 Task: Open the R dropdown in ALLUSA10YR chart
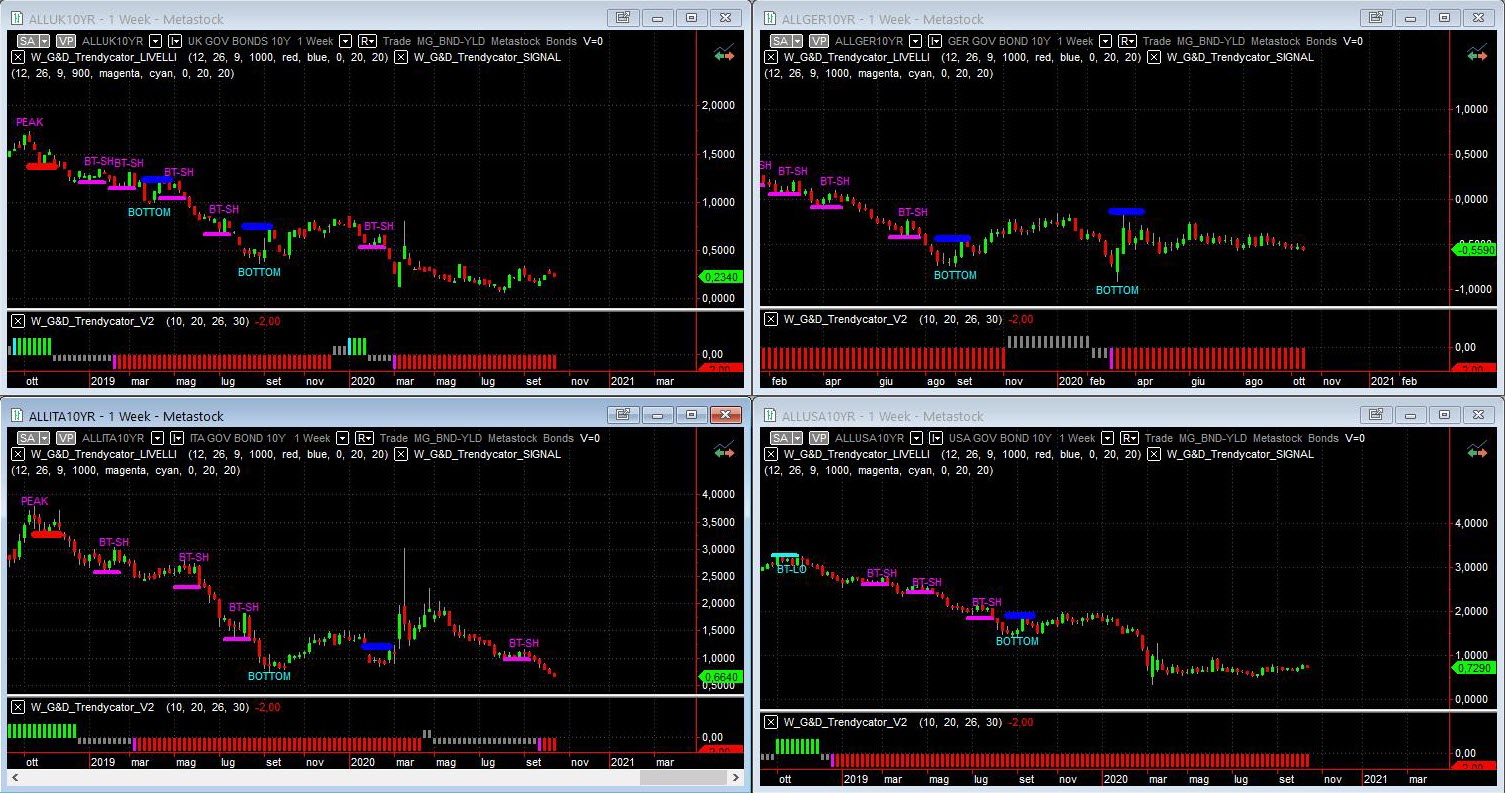pyautogui.click(x=1127, y=438)
